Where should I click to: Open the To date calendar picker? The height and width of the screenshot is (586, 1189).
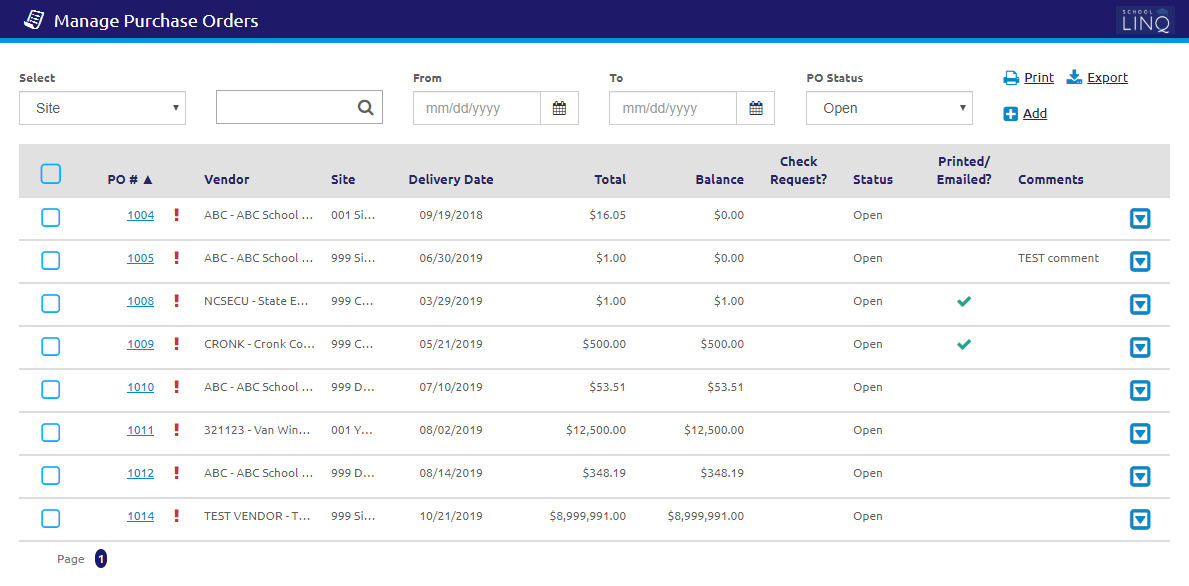point(755,108)
